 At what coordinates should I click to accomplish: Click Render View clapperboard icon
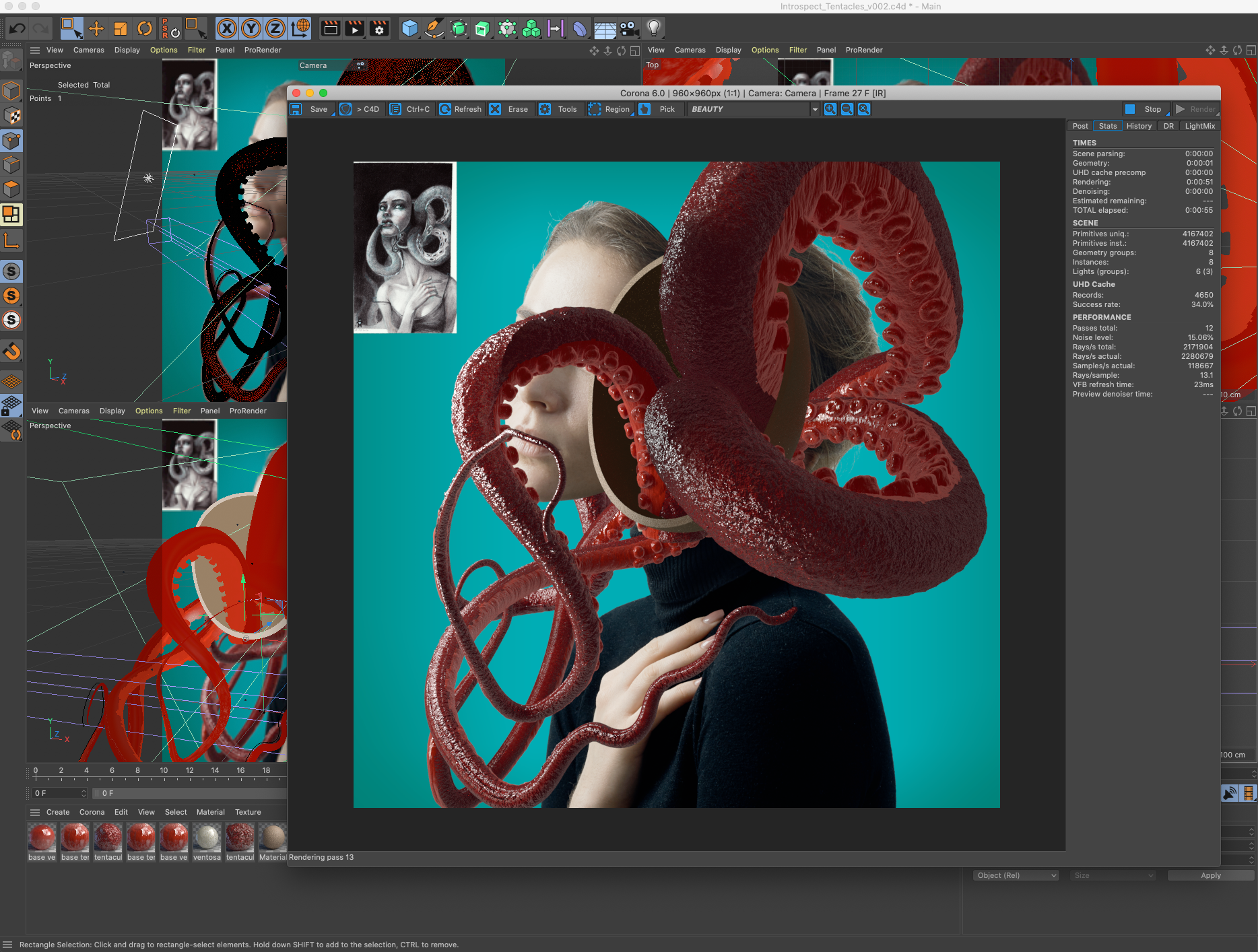tap(331, 28)
